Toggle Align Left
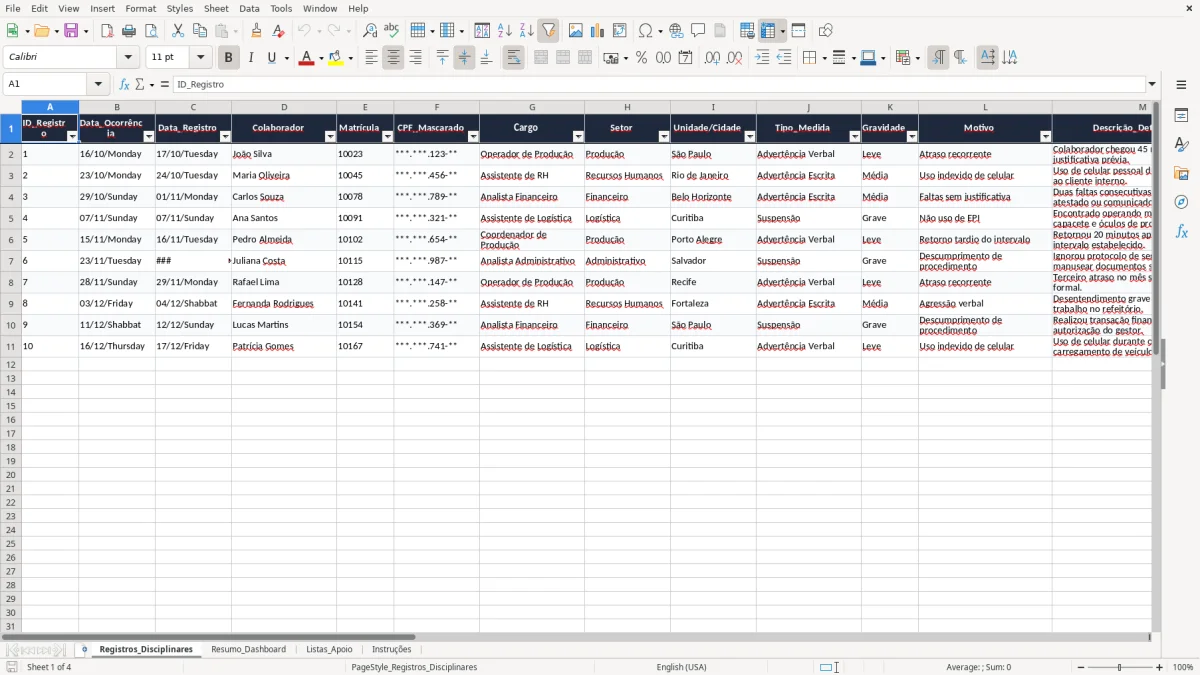Screen dimensions: 1200x675 pyautogui.click(x=371, y=58)
